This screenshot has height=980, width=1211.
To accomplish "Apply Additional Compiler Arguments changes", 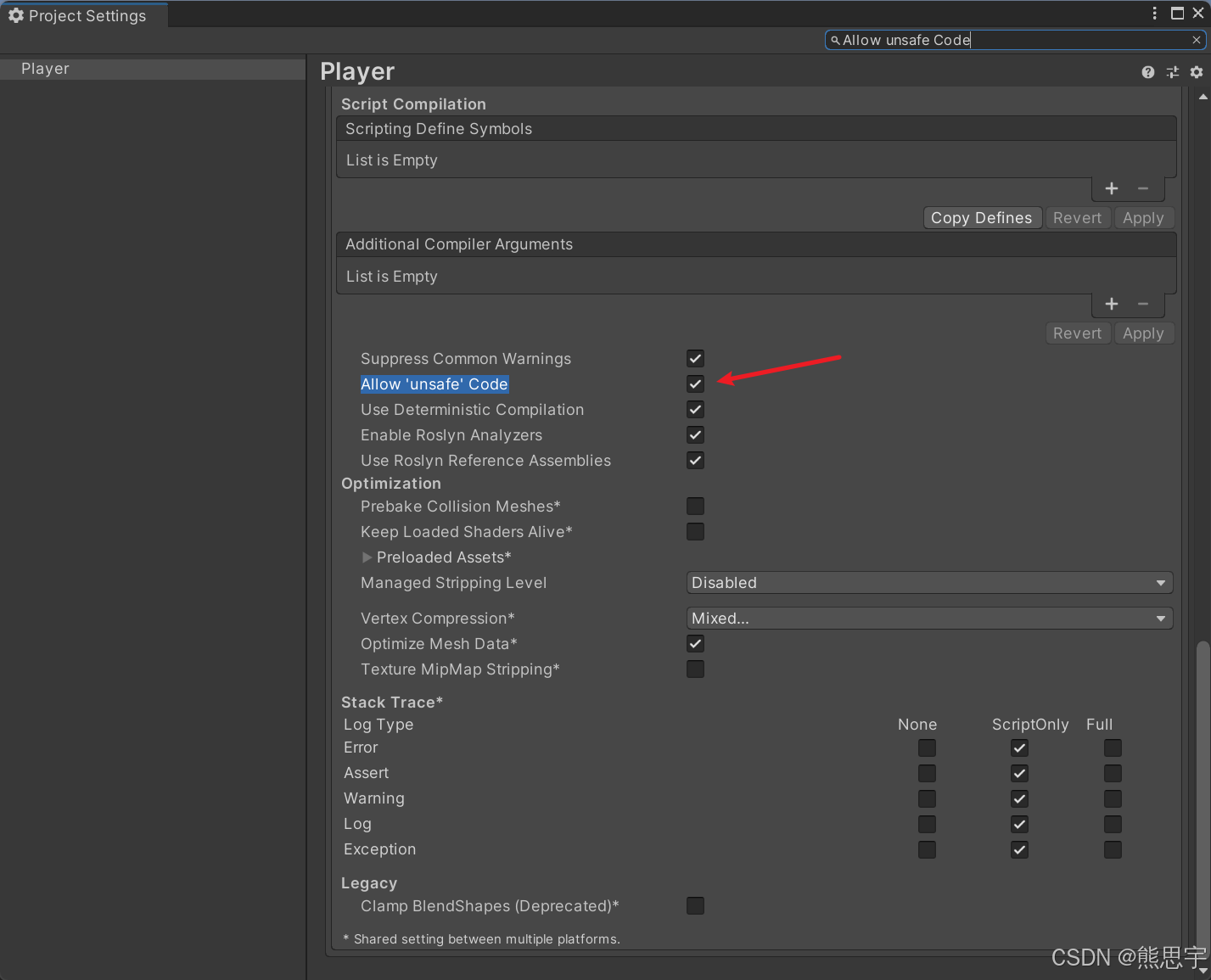I will click(1143, 333).
